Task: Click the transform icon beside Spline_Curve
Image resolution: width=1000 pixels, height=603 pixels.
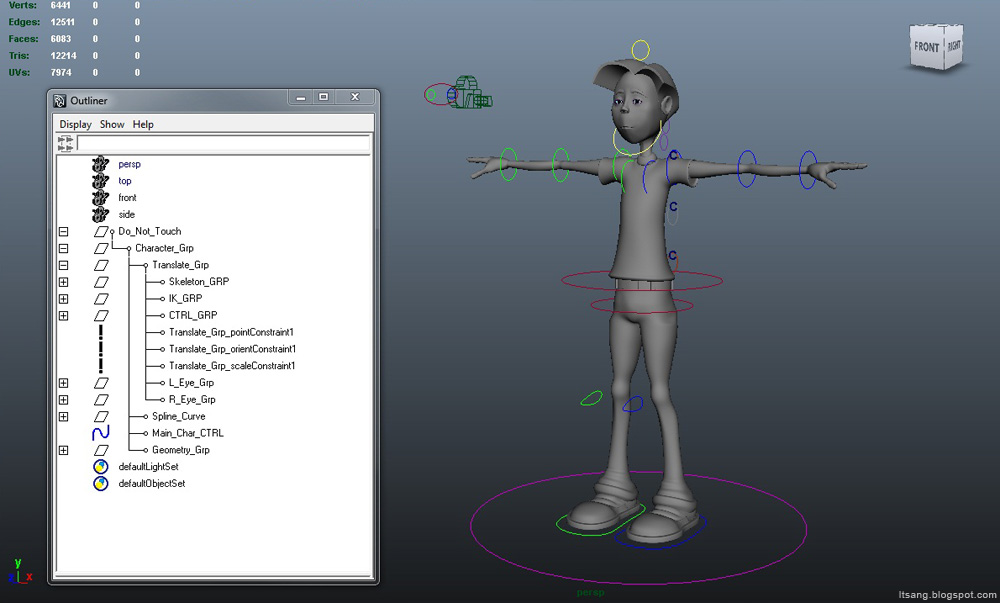Action: point(101,416)
